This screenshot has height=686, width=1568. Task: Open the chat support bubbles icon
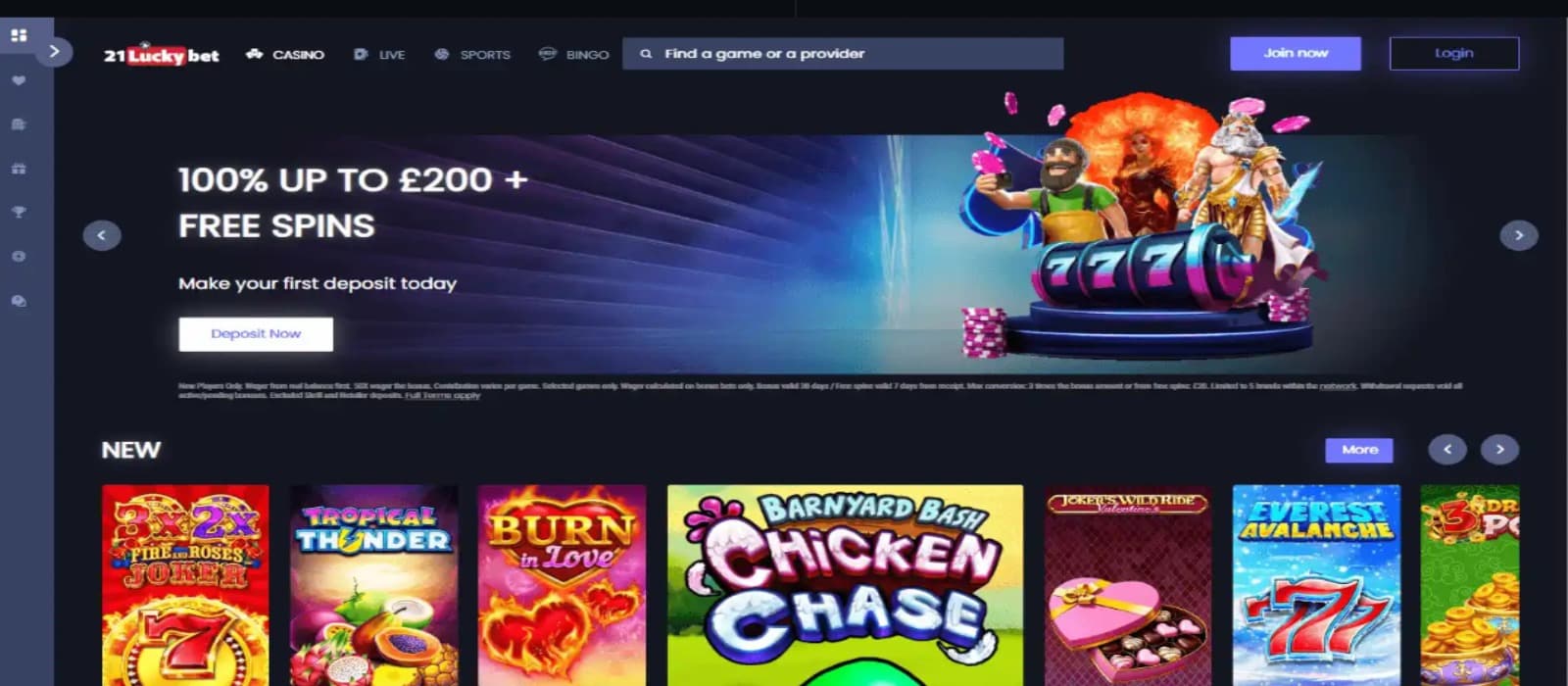pos(19,301)
